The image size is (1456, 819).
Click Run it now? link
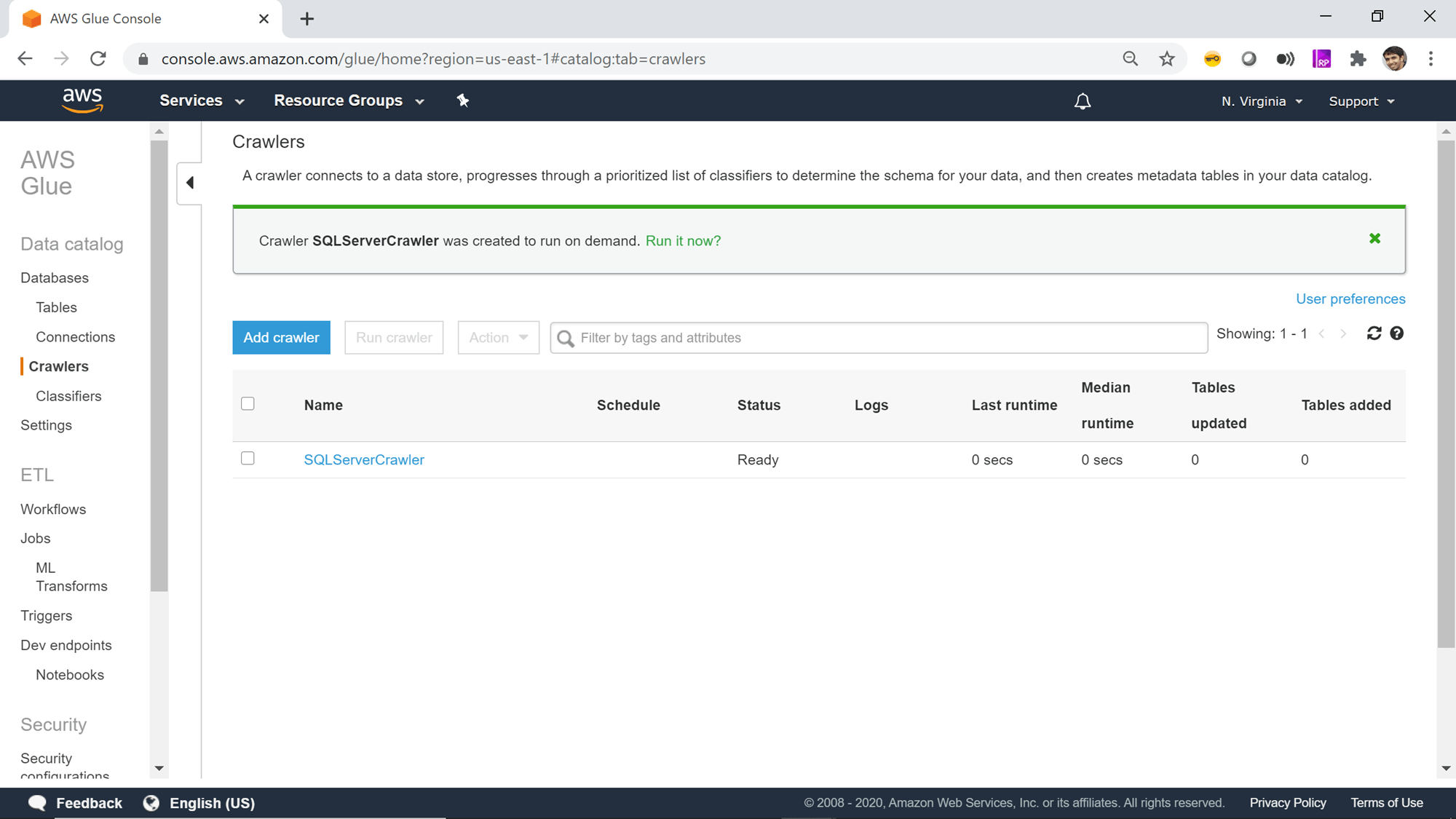pos(683,240)
